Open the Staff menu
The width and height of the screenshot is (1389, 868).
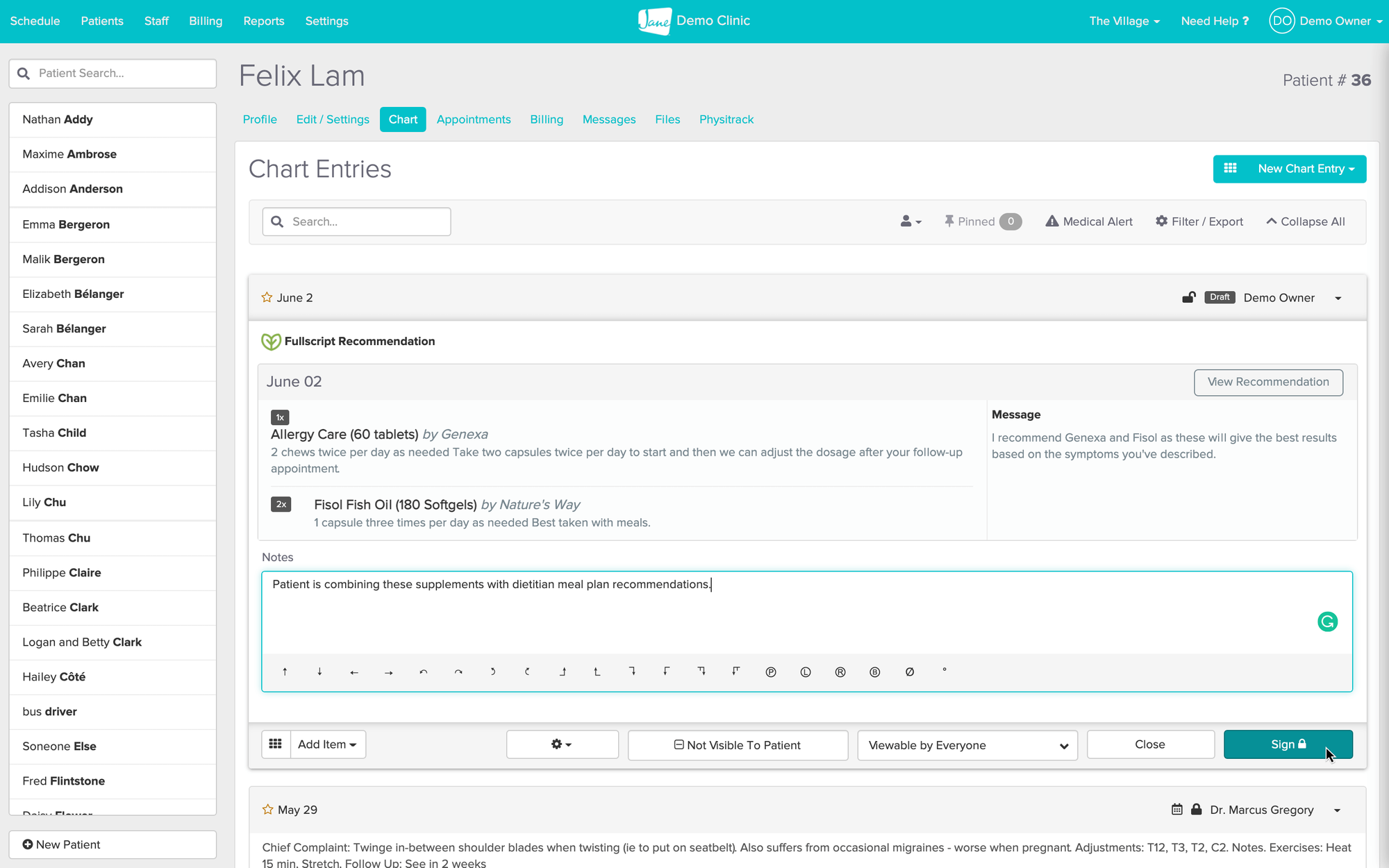pyautogui.click(x=156, y=21)
